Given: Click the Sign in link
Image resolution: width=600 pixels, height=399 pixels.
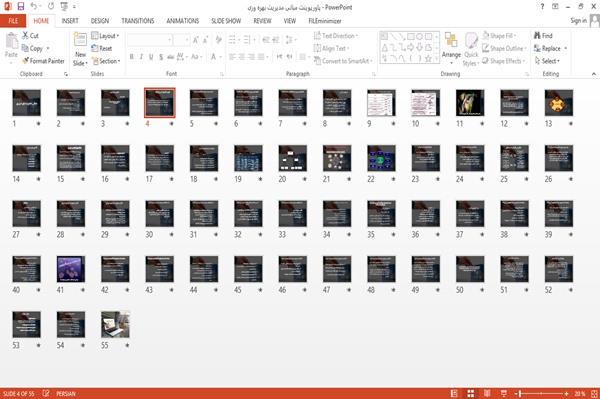Looking at the screenshot, I should tap(578, 20).
